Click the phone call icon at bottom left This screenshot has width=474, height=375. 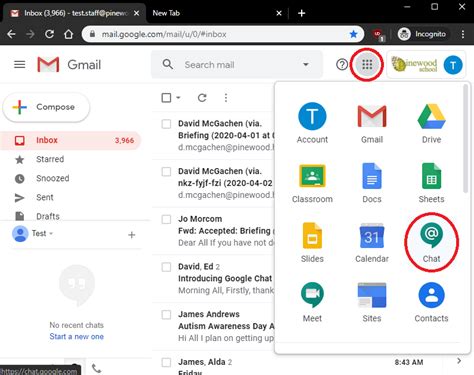[96, 368]
